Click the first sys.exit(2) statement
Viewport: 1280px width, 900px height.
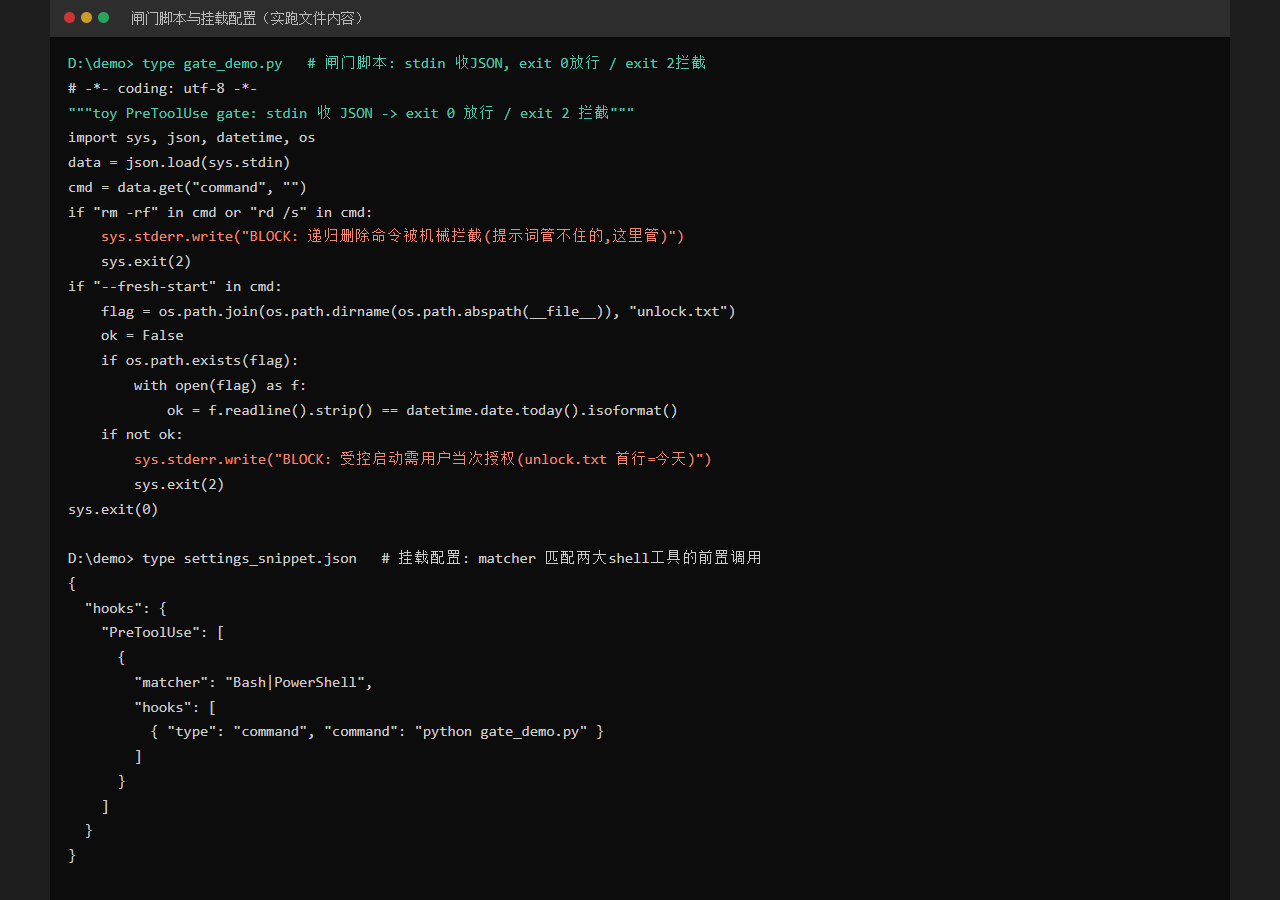(x=146, y=261)
